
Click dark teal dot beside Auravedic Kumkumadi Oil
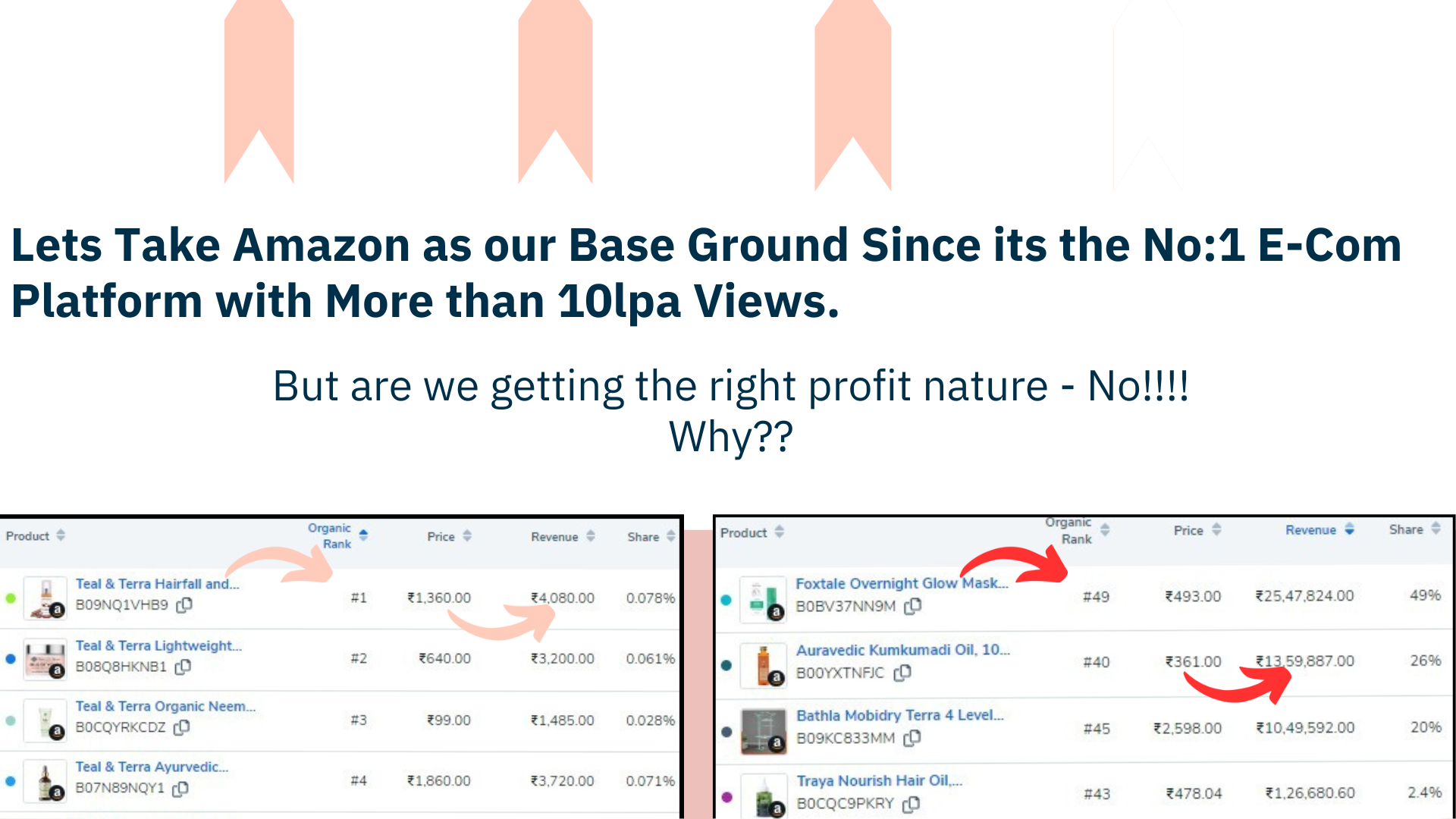(x=726, y=666)
